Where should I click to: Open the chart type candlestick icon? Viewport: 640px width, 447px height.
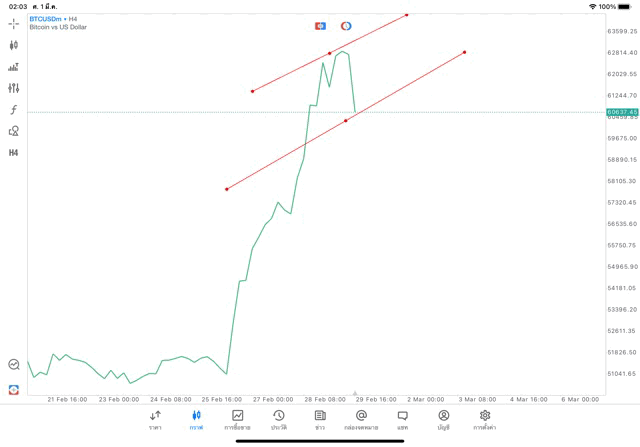click(x=14, y=45)
